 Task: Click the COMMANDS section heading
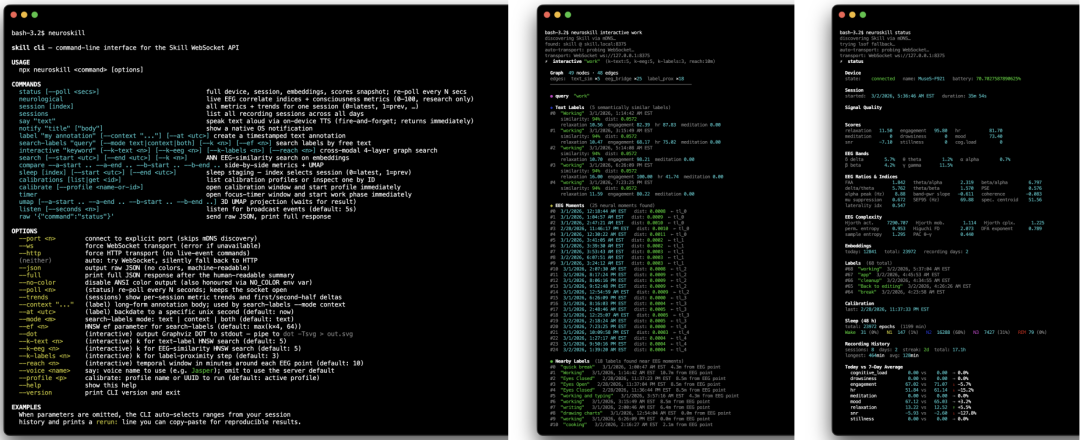point(27,84)
